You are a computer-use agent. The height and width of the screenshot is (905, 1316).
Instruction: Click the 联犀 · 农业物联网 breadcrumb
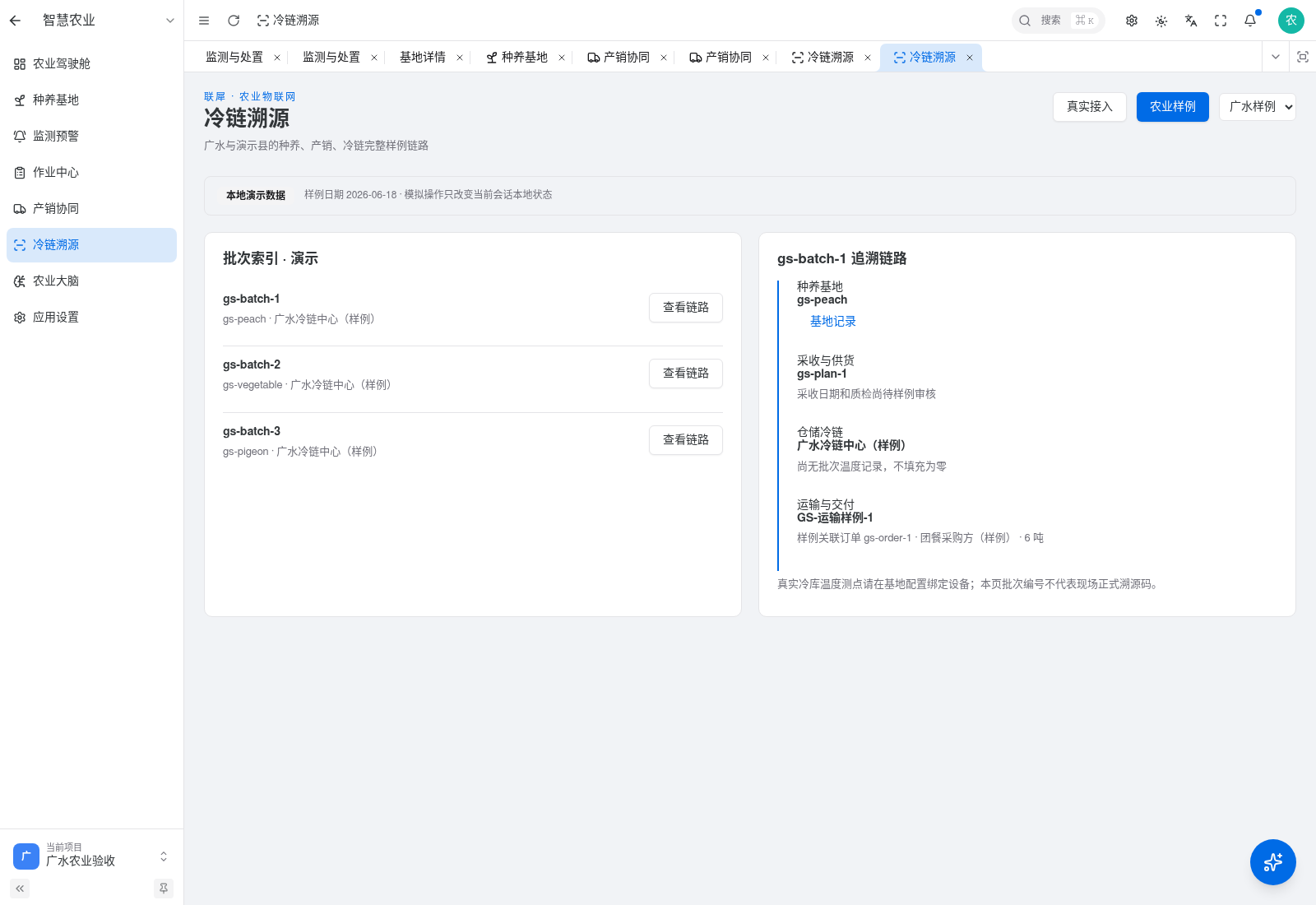[x=249, y=97]
